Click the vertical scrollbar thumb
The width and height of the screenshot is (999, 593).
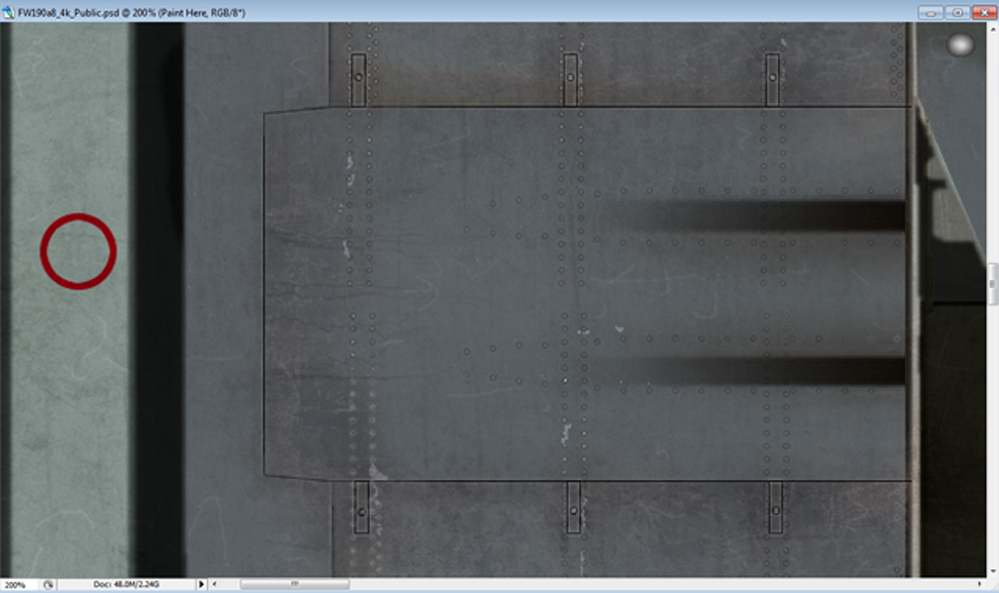[x=993, y=283]
